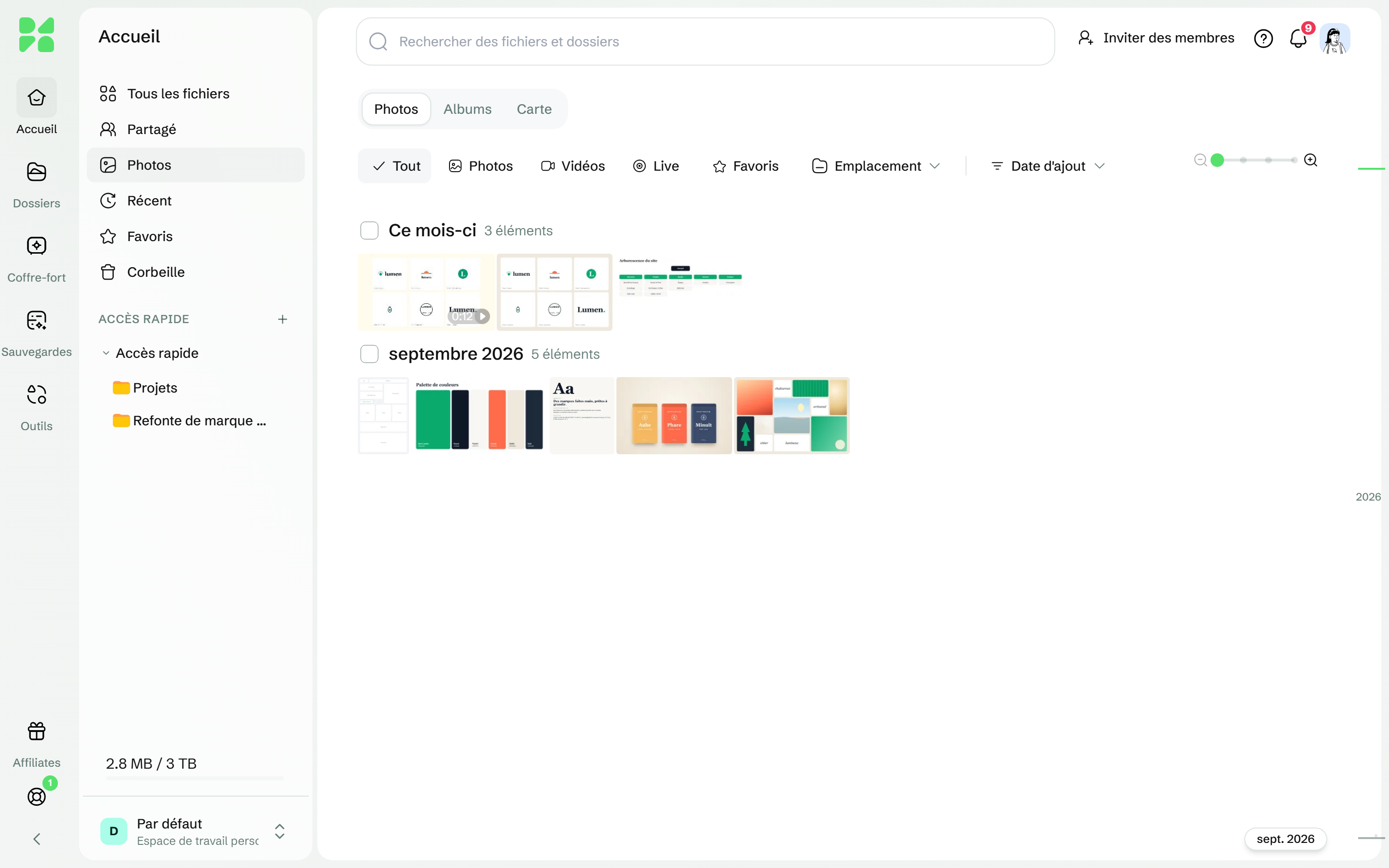Open Favoris in the sidebar

click(195, 236)
